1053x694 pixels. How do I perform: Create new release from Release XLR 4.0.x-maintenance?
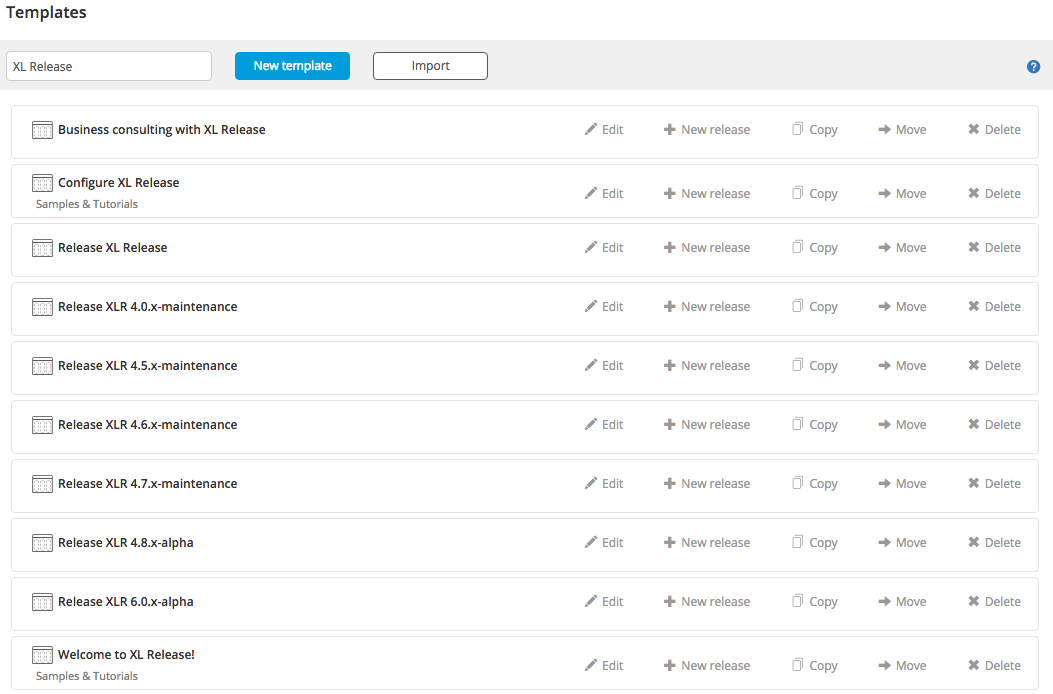pyautogui.click(x=707, y=306)
